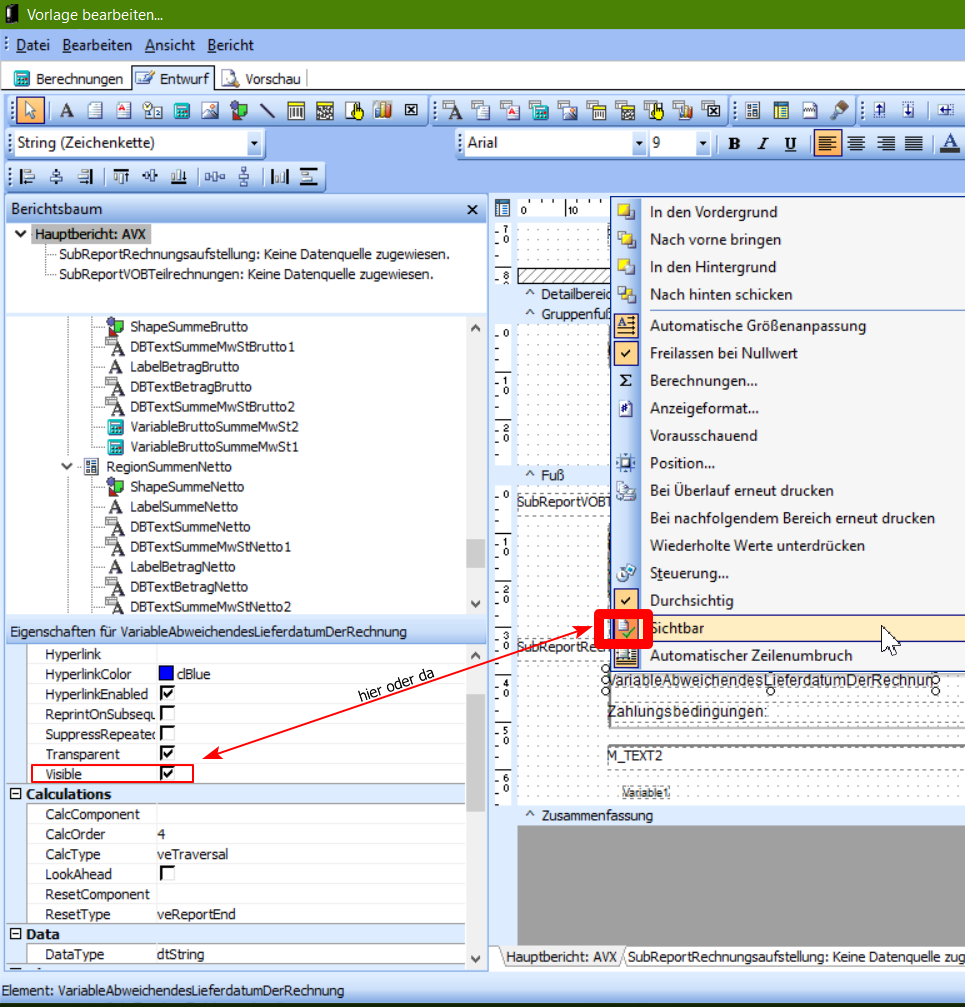Select the Variable calculator tool
Image resolution: width=965 pixels, height=1007 pixels.
click(182, 110)
